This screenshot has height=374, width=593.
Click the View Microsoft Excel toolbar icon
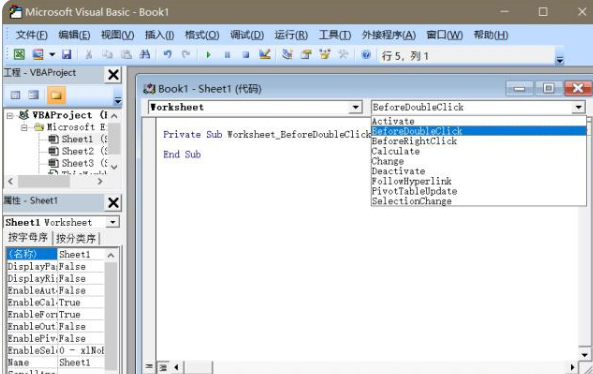(19, 54)
